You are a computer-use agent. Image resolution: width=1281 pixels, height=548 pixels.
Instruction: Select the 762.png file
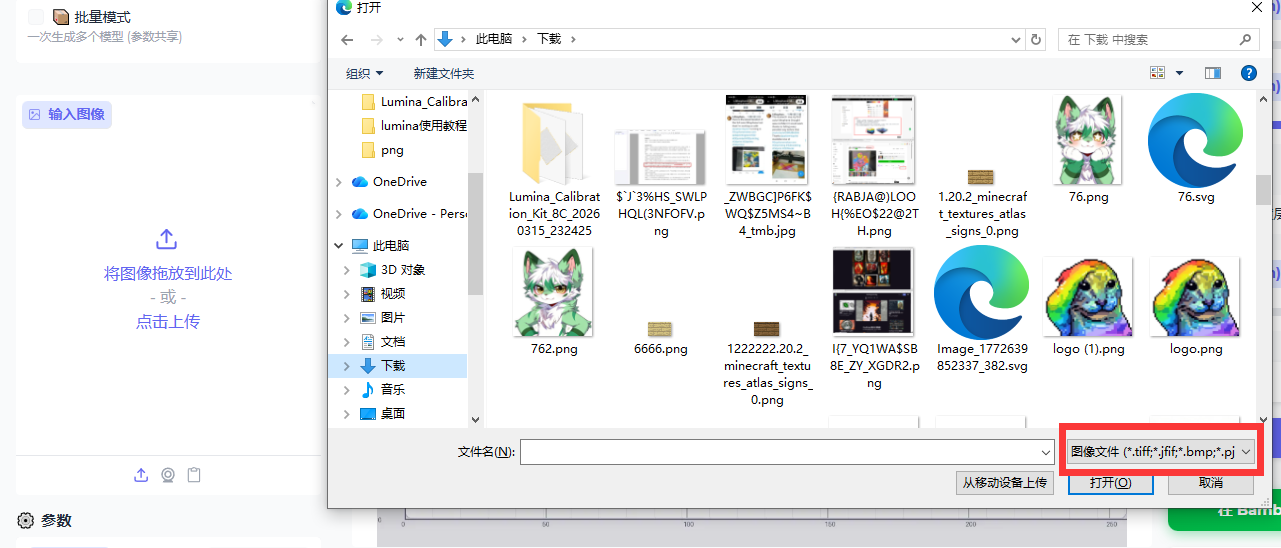tap(553, 301)
